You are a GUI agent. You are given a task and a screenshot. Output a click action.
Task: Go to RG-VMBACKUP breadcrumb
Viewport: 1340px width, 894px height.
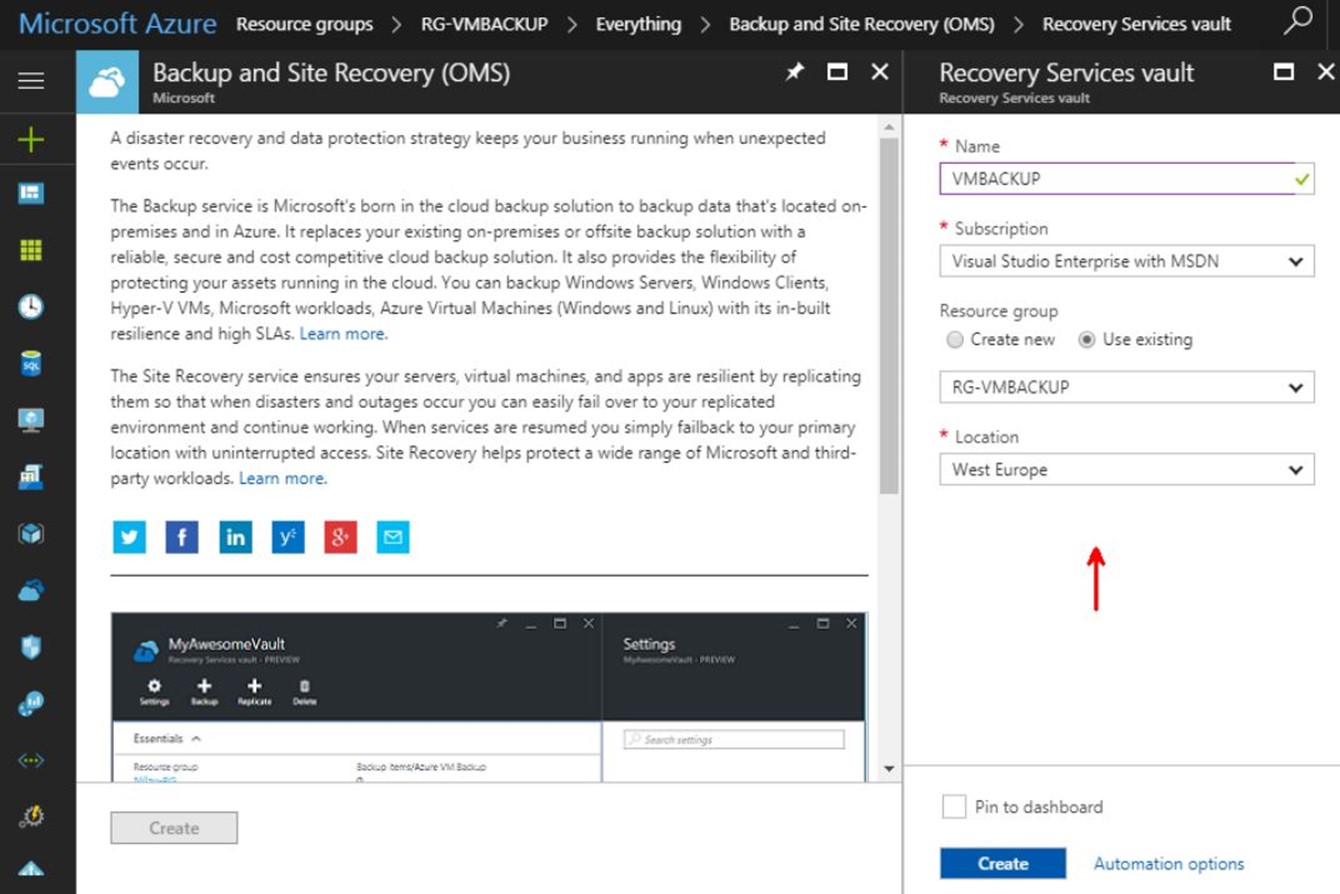click(484, 24)
